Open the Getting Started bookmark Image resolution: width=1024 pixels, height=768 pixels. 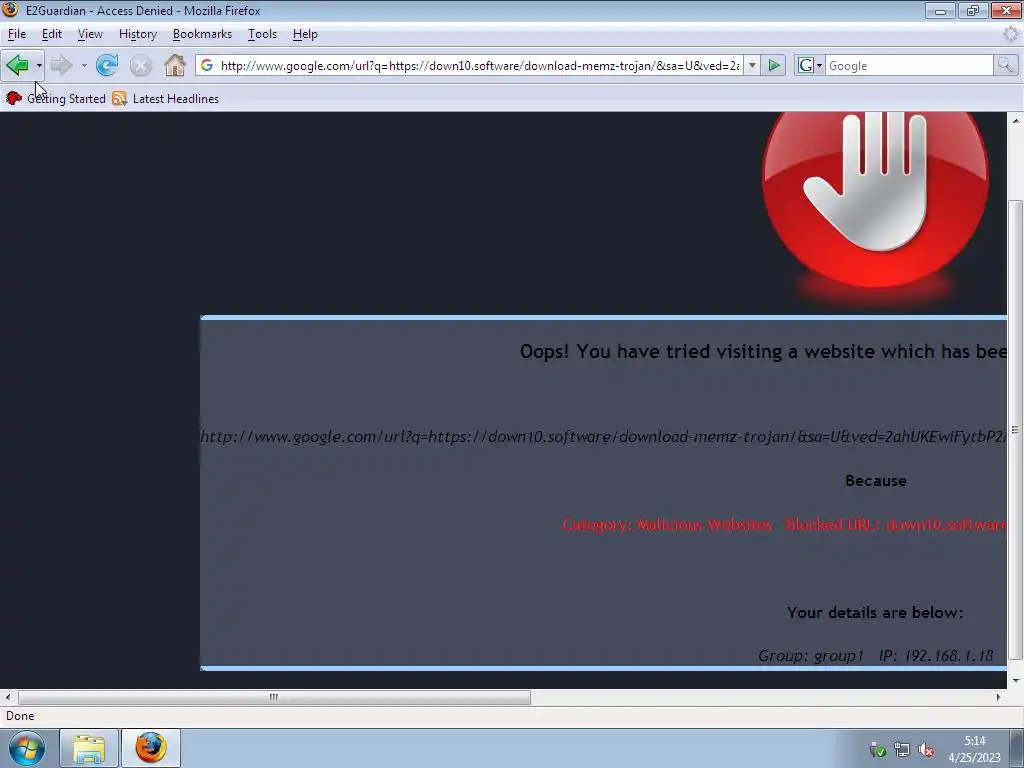click(56, 99)
